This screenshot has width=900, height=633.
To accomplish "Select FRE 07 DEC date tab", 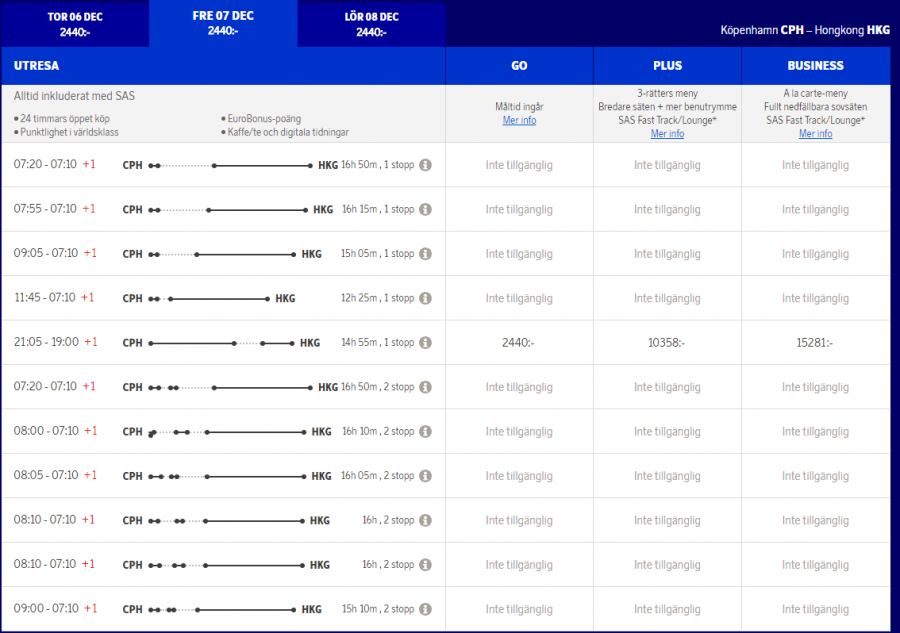I will 223,23.
